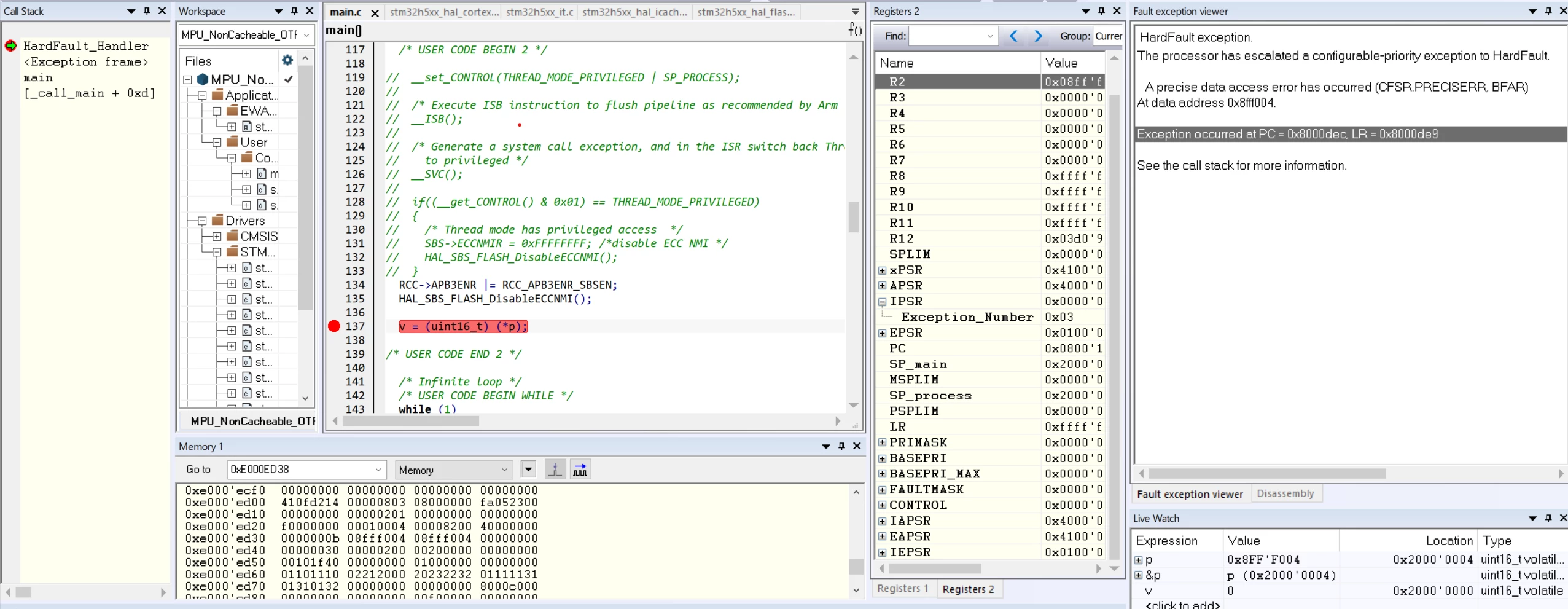The height and width of the screenshot is (609, 1568).
Task: Open the workspace configuration dropdown
Action: click(x=306, y=35)
